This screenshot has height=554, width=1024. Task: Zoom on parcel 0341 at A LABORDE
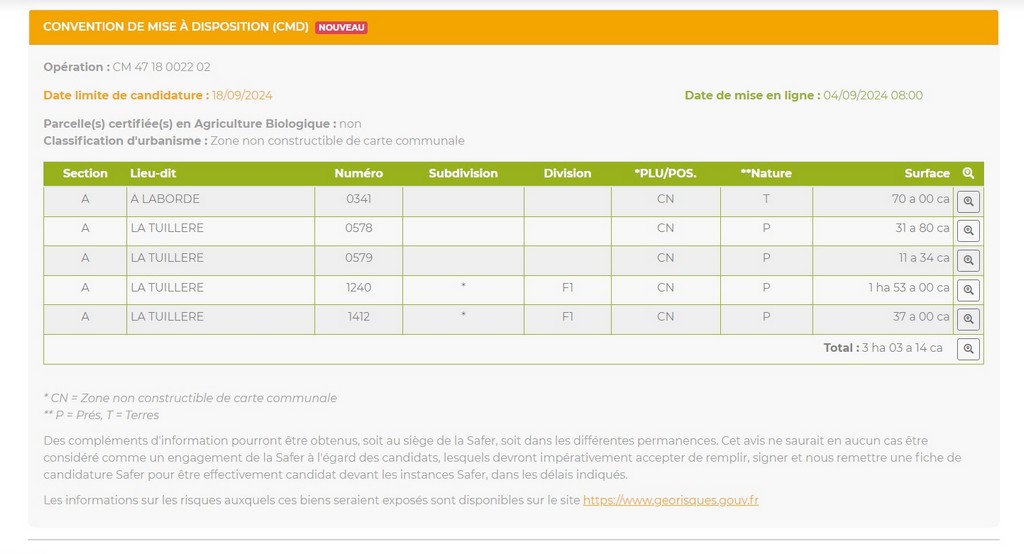[x=968, y=201]
